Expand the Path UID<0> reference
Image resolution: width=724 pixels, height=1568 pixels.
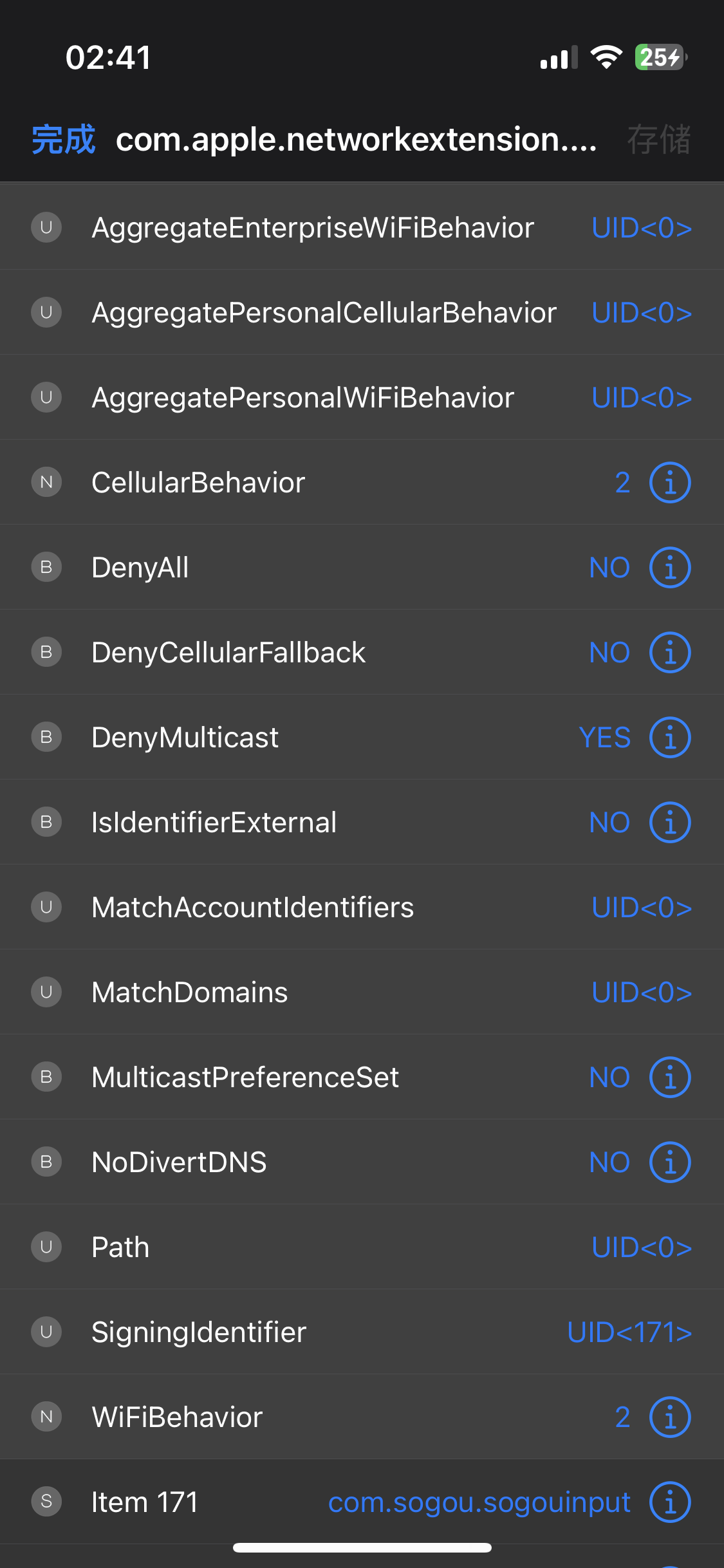(641, 1247)
